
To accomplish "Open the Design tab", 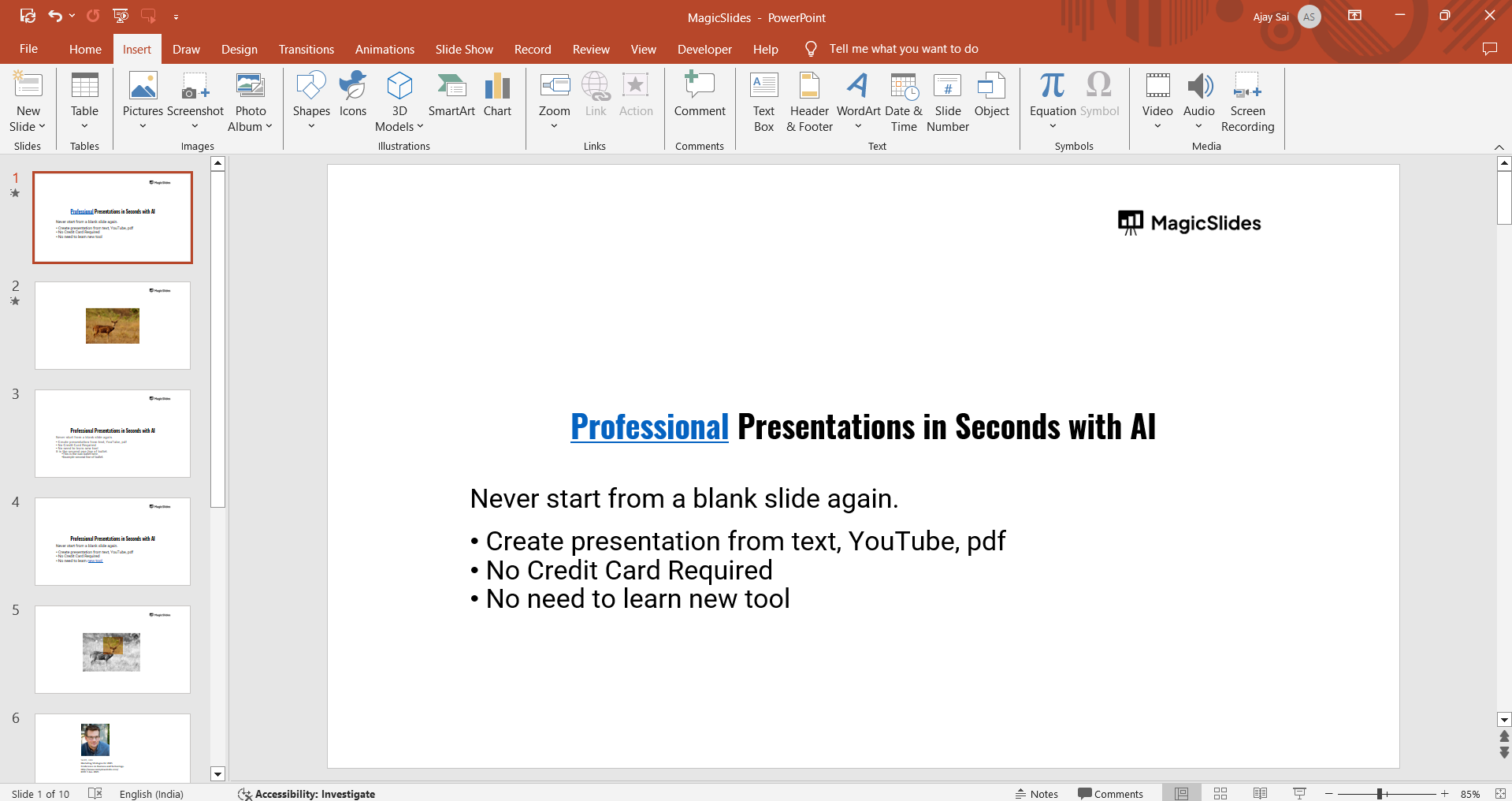I will (x=239, y=49).
